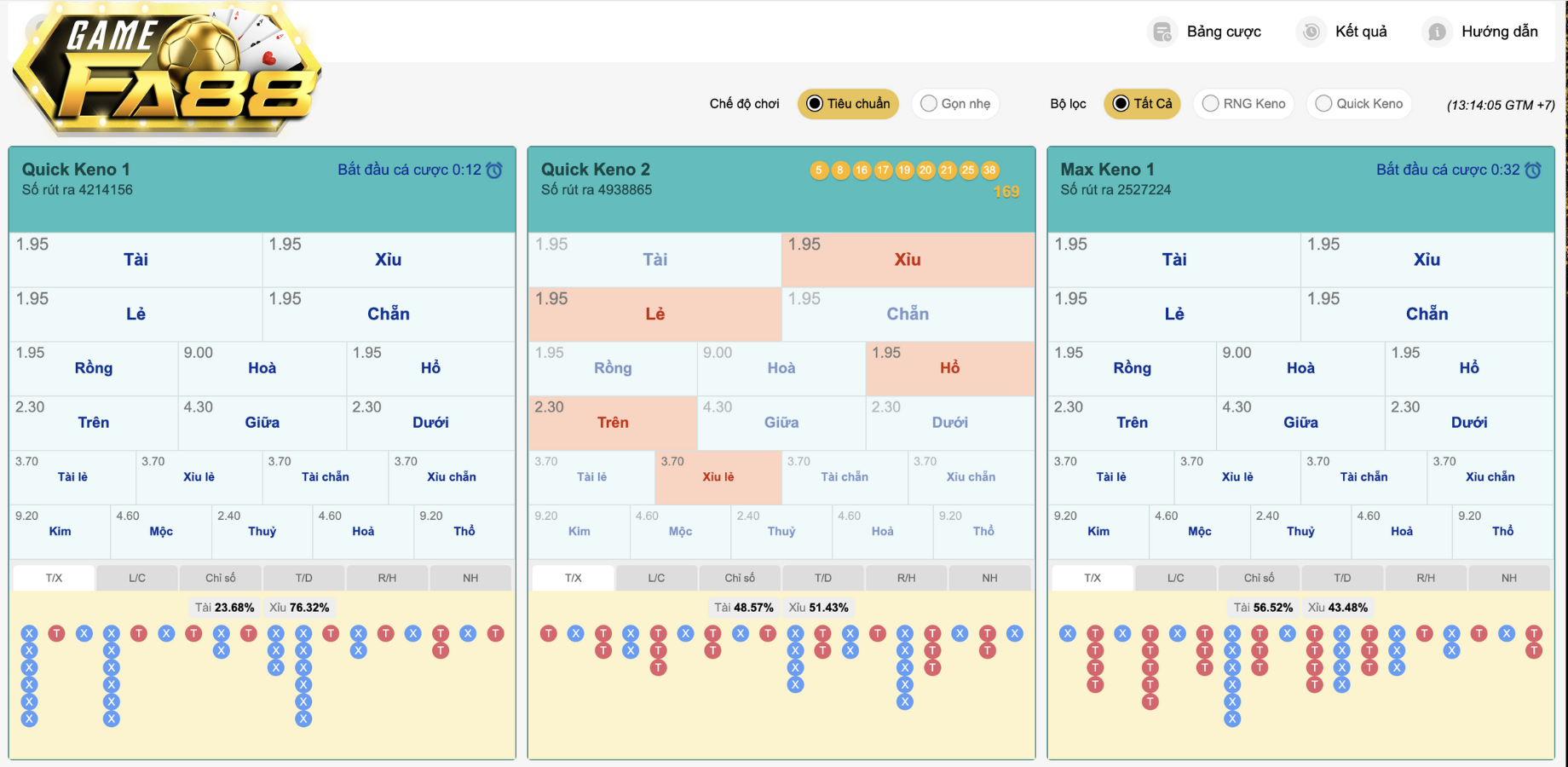The height and width of the screenshot is (767, 1568).
Task: Place bet on Hoà 9.00 in Quick Keno 1
Action: coord(262,368)
